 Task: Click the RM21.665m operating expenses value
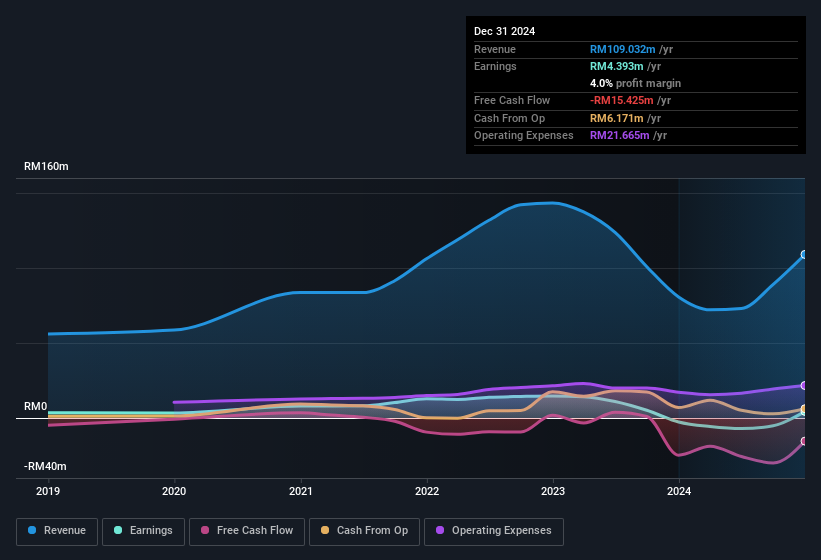click(619, 136)
